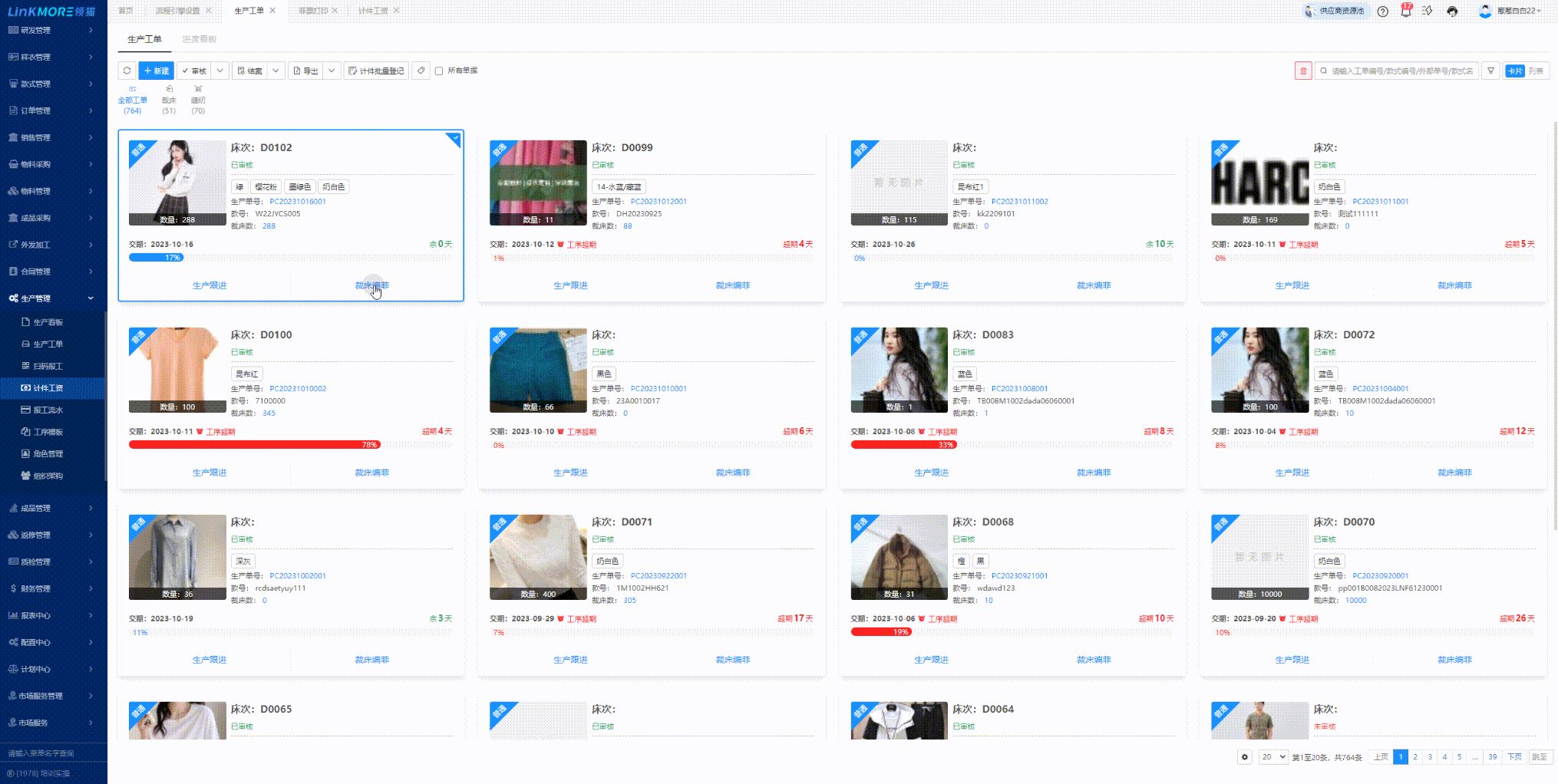This screenshot has height=784, width=1558.
Task: Open the D0100 orange T-shirt thumbnail
Action: point(177,370)
